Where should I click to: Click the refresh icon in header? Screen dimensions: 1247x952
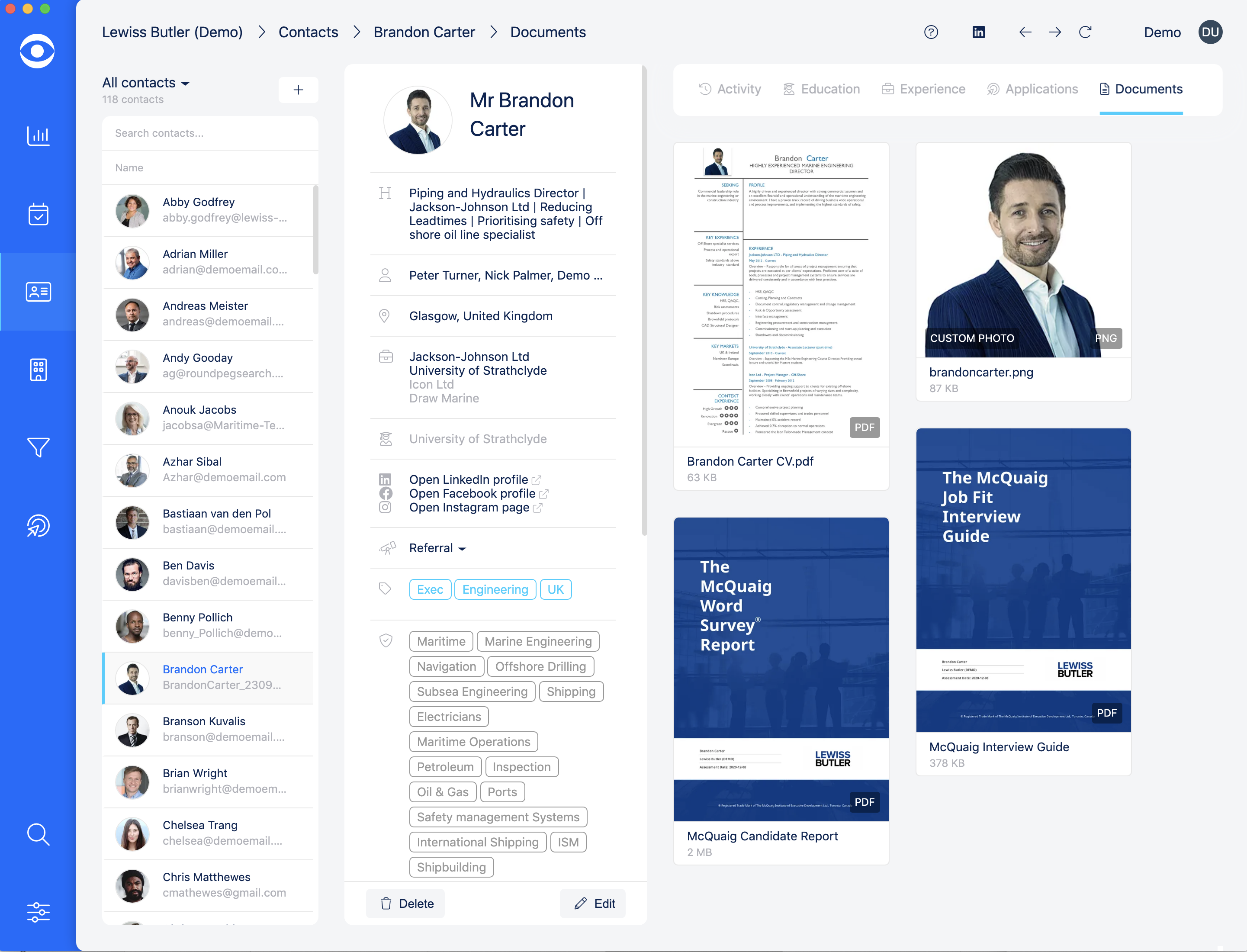point(1085,32)
